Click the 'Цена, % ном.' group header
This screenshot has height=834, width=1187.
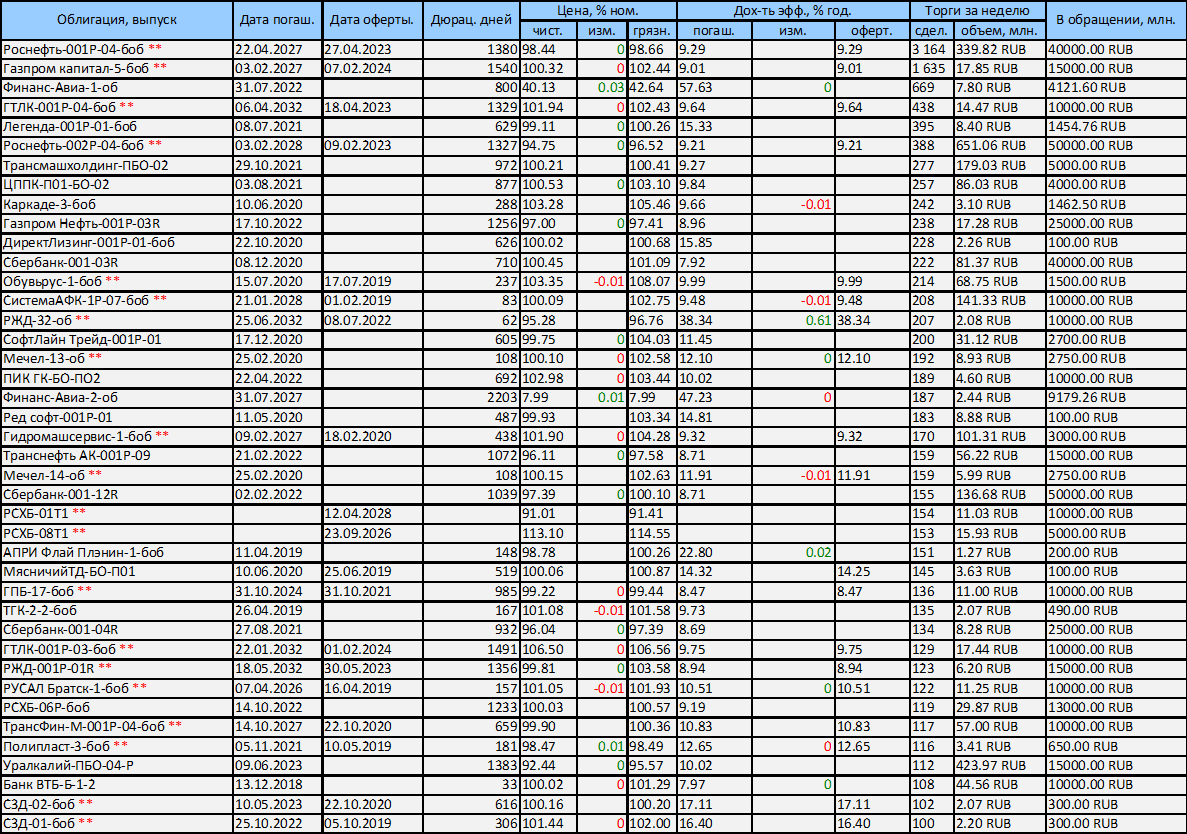click(598, 10)
